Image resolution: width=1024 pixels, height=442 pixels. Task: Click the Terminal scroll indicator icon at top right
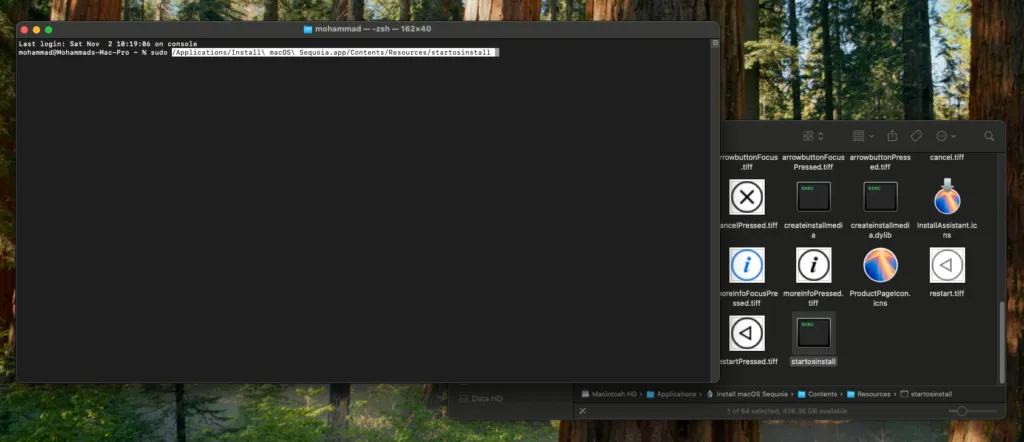tap(714, 43)
